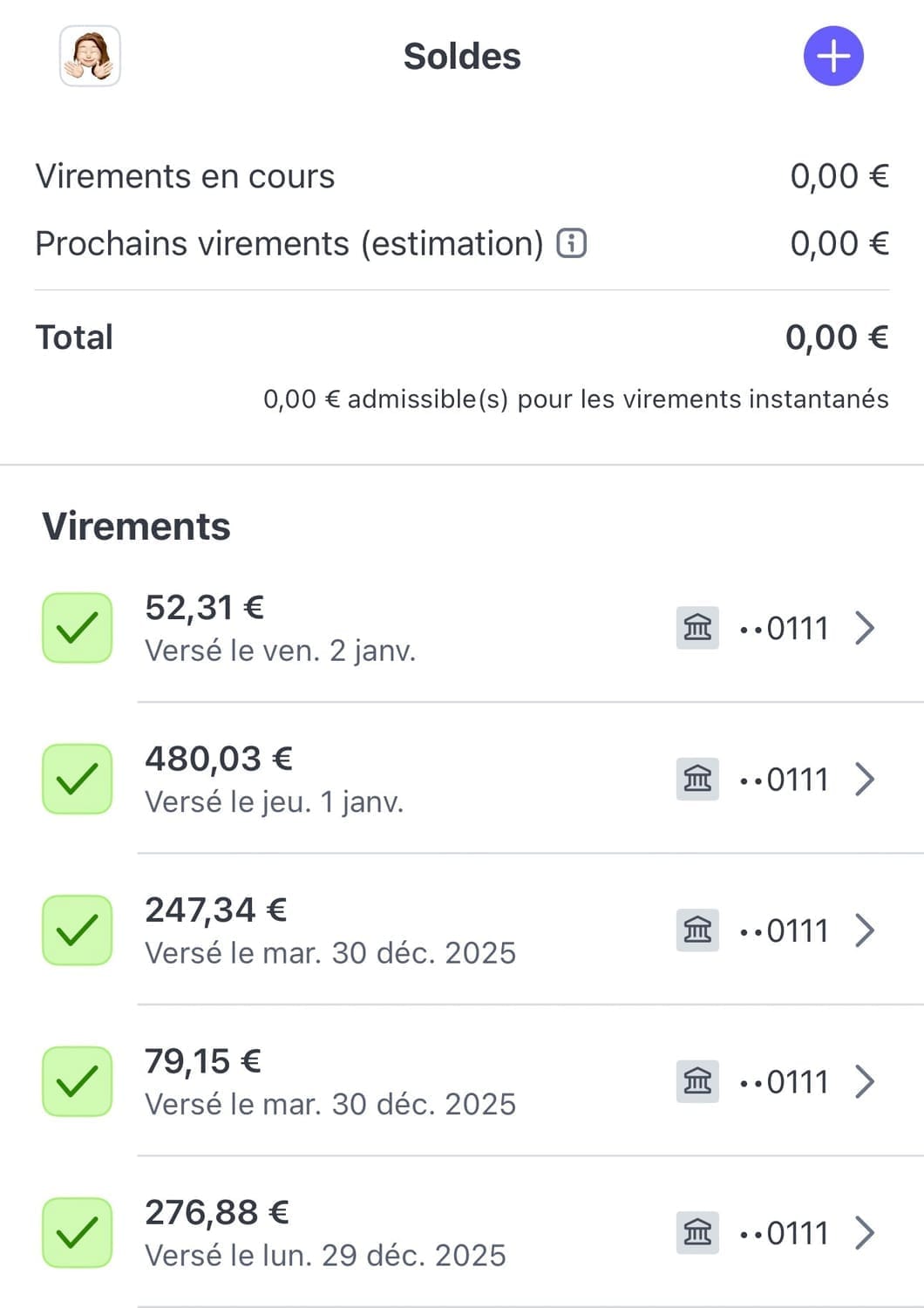Tap the Virements en cours row
Screen dimensions: 924x1308
[x=462, y=176]
